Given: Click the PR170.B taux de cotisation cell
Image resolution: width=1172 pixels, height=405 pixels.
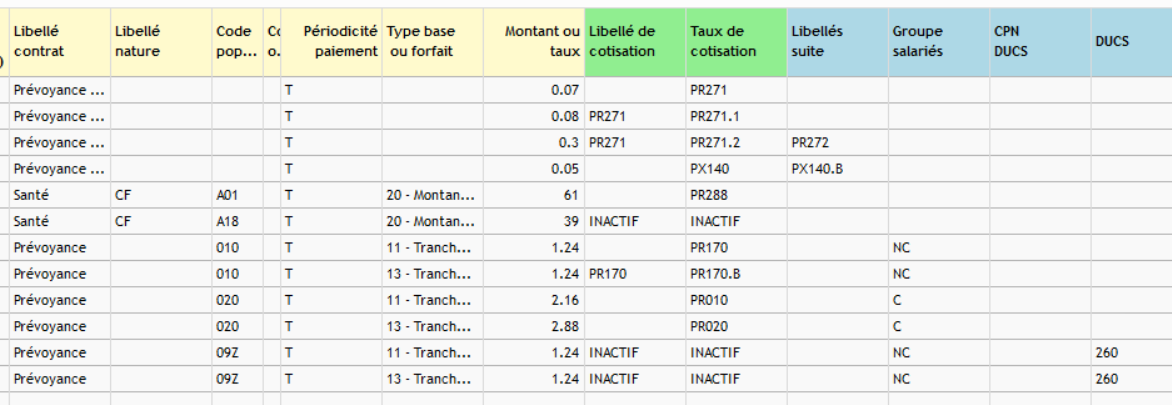Looking at the screenshot, I should coord(736,274).
